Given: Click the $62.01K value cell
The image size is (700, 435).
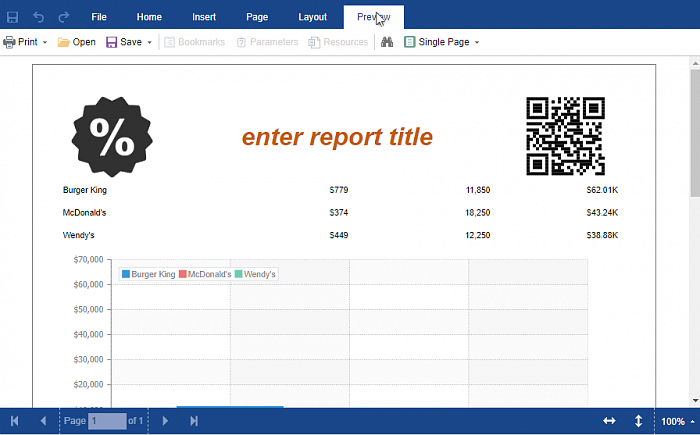Looking at the screenshot, I should coord(602,190).
